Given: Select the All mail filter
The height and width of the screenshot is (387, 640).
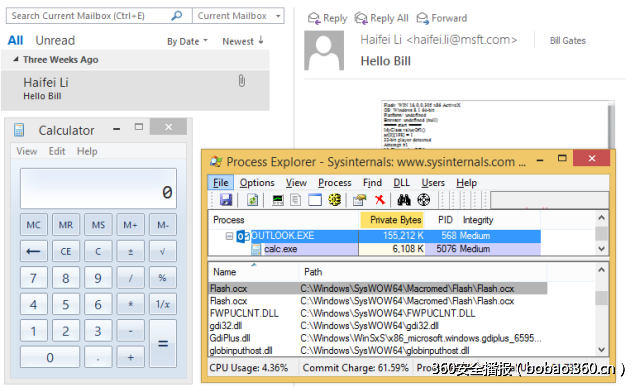Looking at the screenshot, I should (x=16, y=40).
